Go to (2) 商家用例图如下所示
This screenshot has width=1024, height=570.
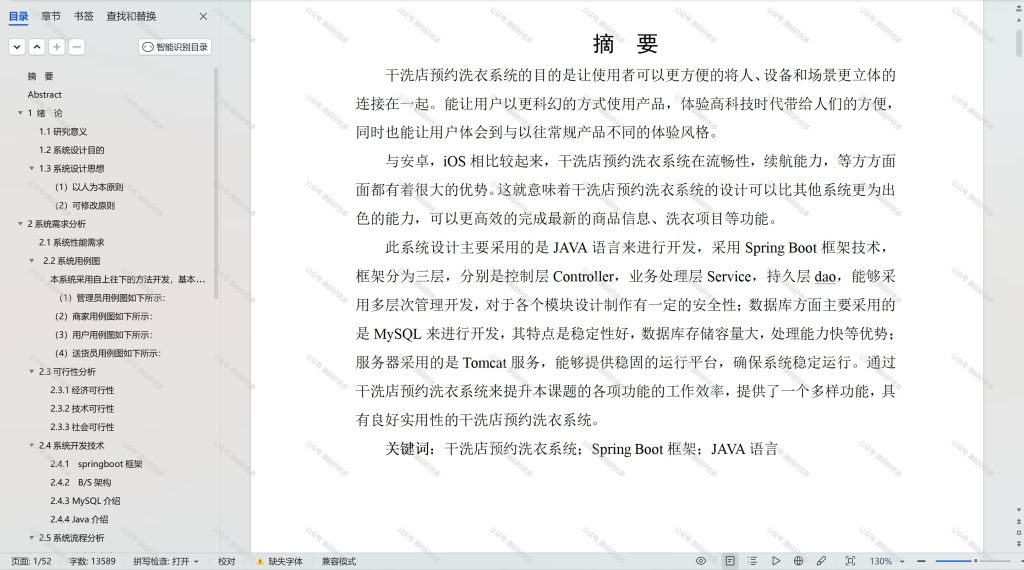[x=103, y=316]
